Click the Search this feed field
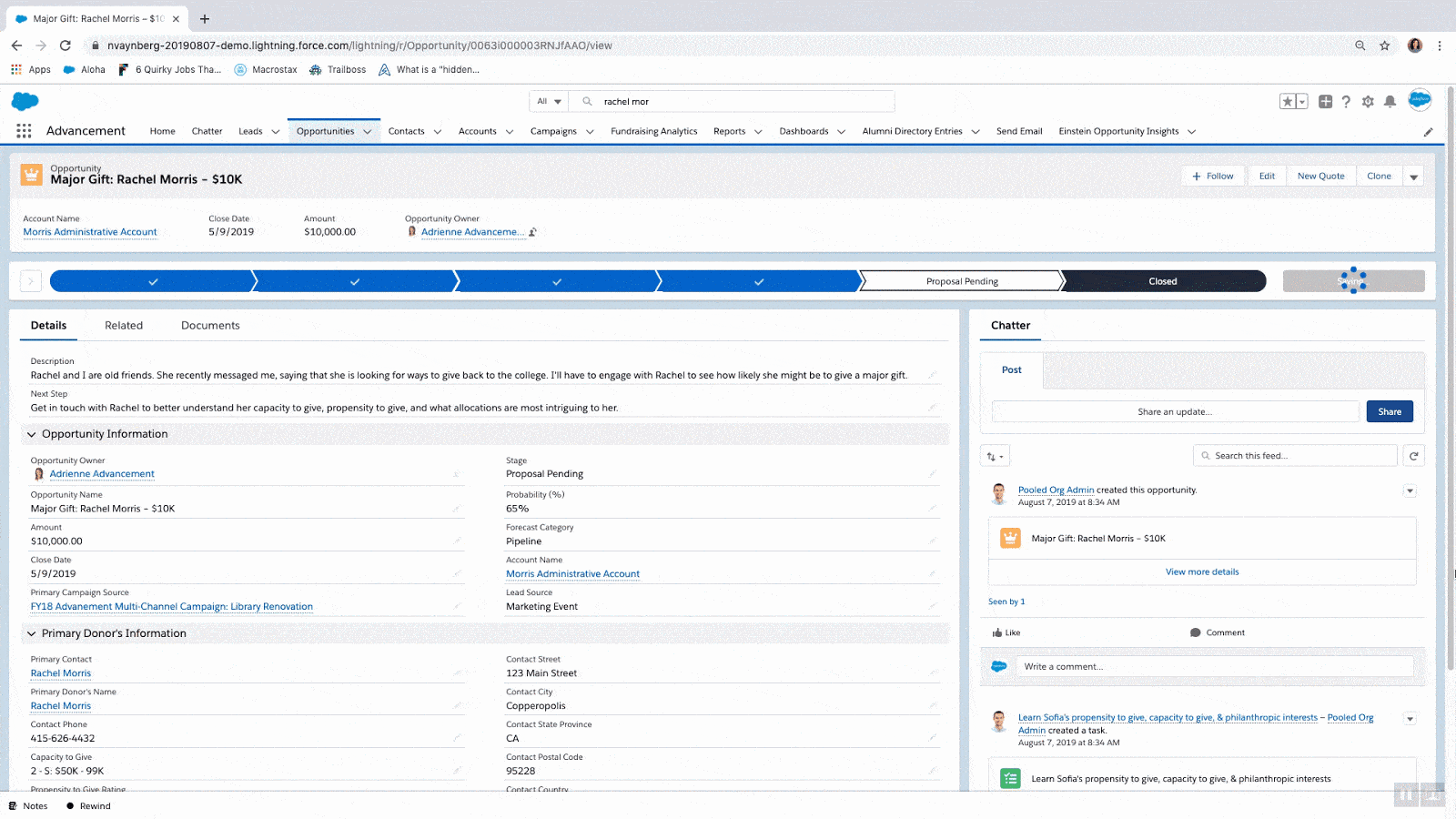 pyautogui.click(x=1295, y=456)
